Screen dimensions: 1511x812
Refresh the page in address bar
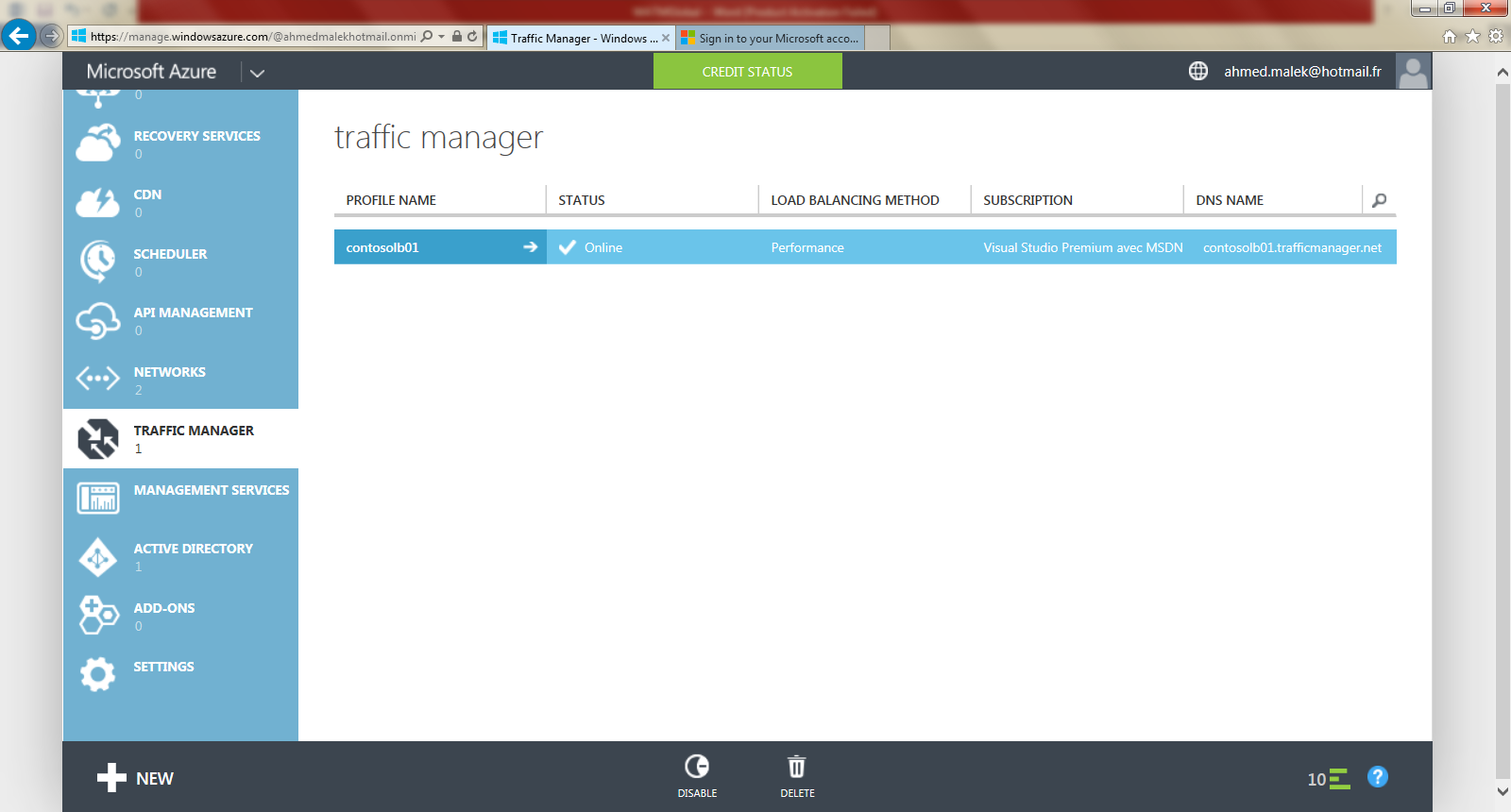[x=472, y=36]
